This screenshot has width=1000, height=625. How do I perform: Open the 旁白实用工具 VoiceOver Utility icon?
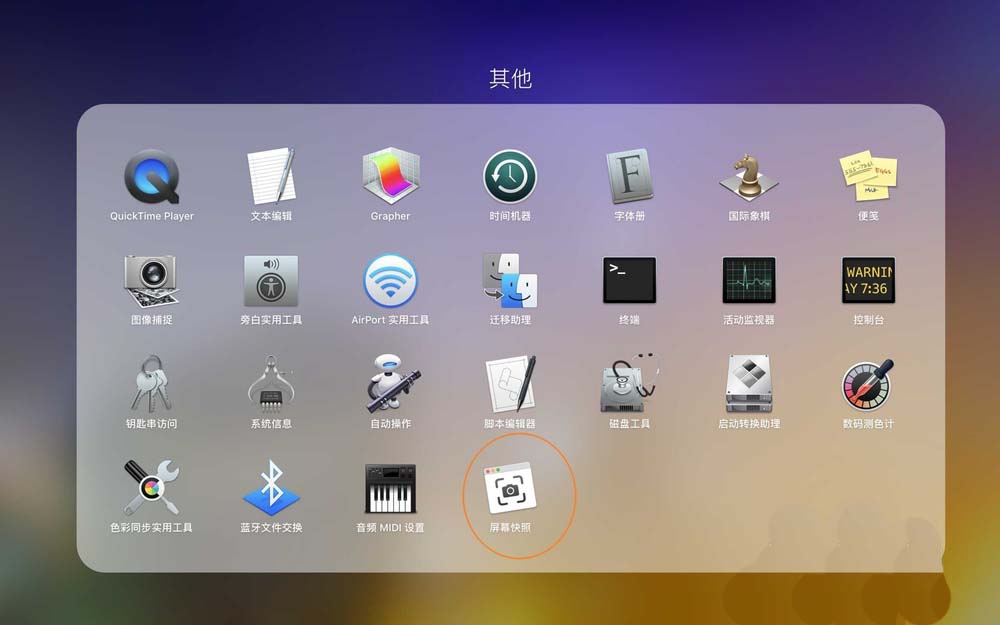[271, 281]
